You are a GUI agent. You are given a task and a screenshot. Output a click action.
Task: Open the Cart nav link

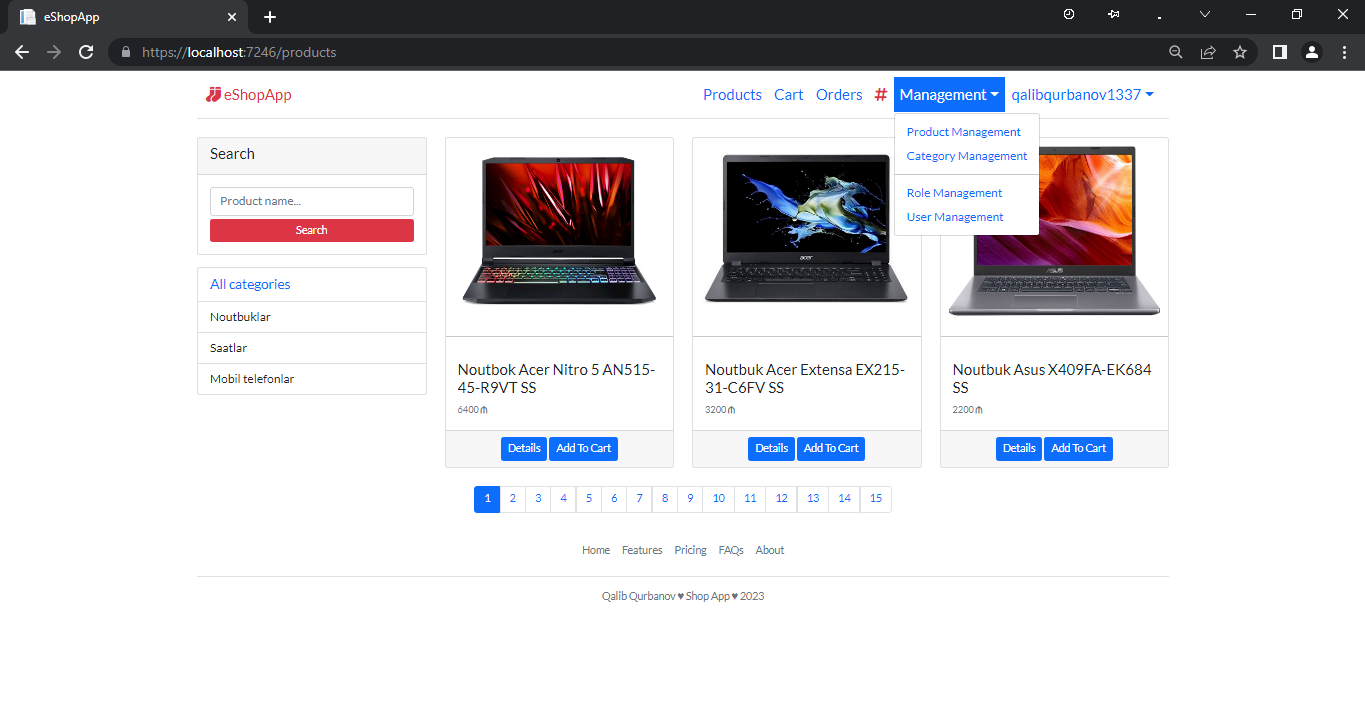click(789, 95)
